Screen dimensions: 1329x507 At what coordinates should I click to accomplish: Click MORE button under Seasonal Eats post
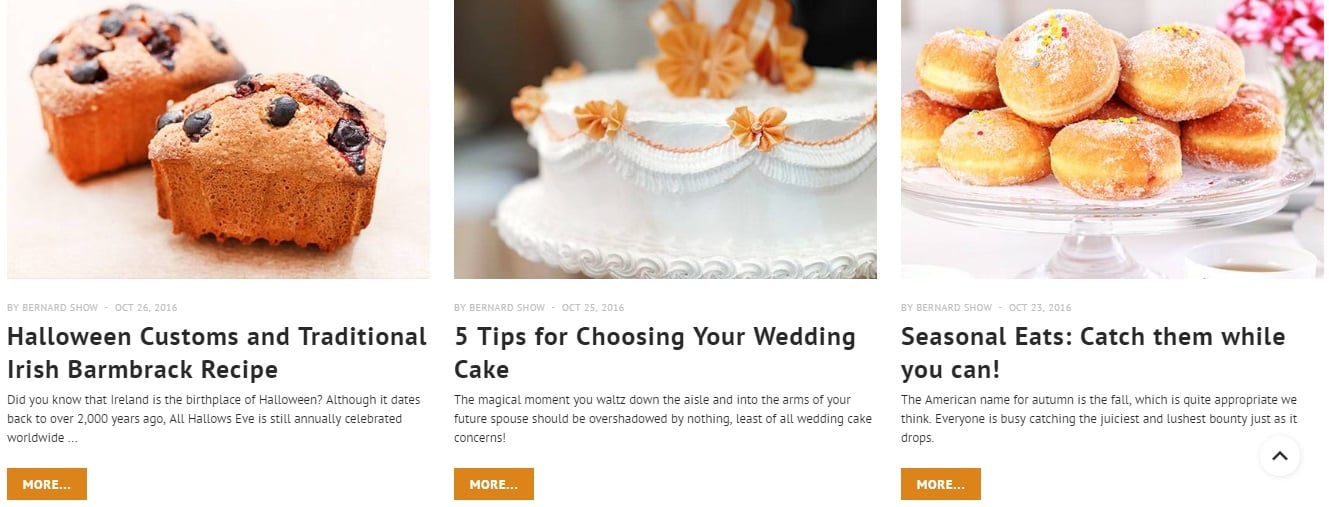(x=941, y=484)
